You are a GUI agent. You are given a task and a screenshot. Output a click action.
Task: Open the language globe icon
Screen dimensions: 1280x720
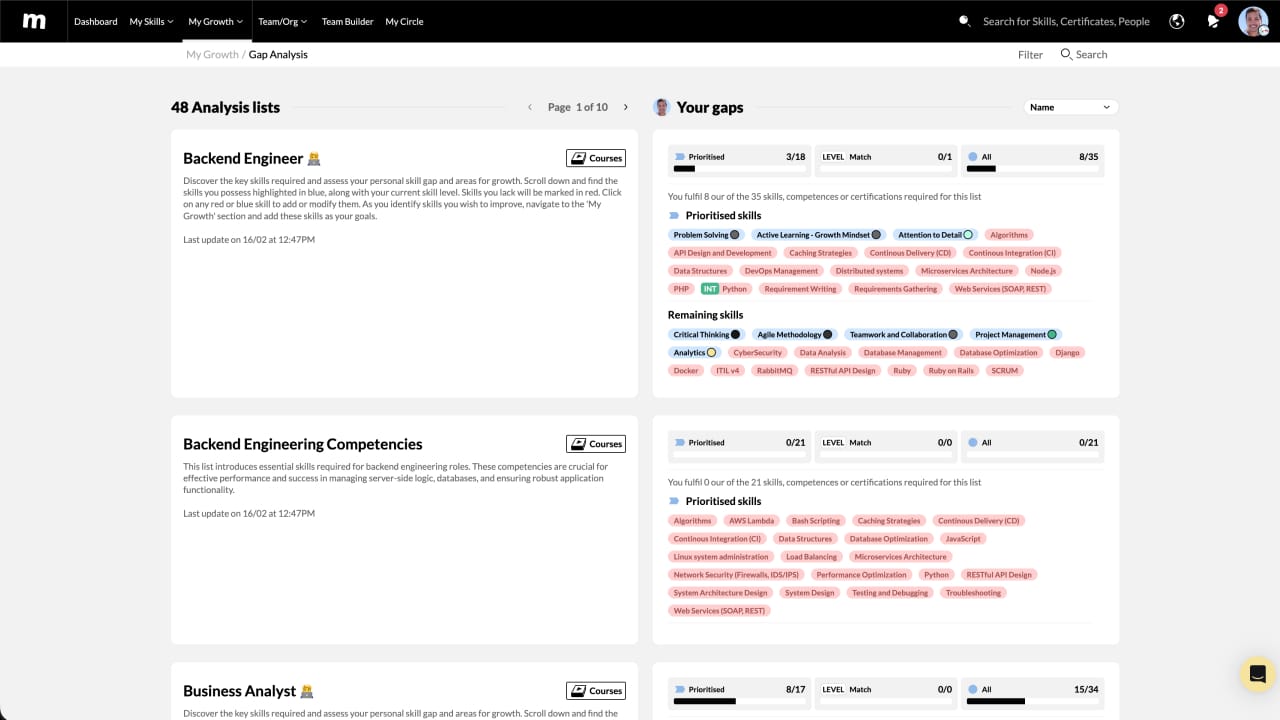pos(1177,21)
